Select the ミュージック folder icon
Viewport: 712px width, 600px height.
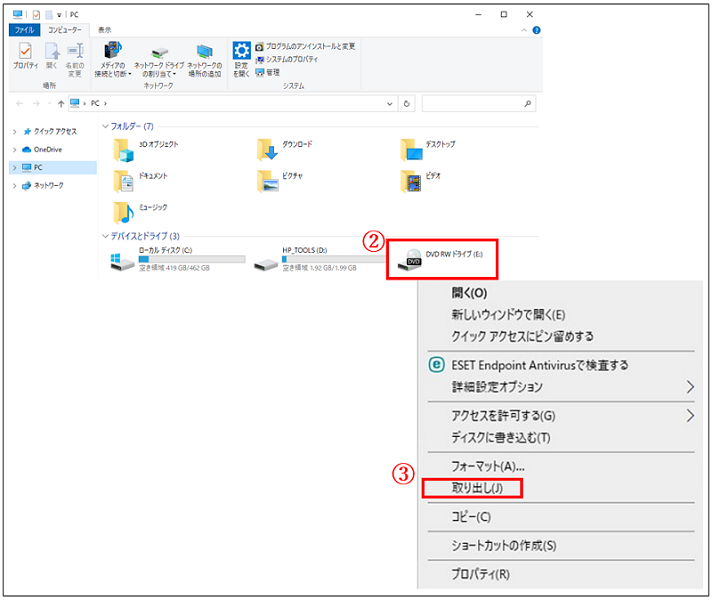coord(124,211)
